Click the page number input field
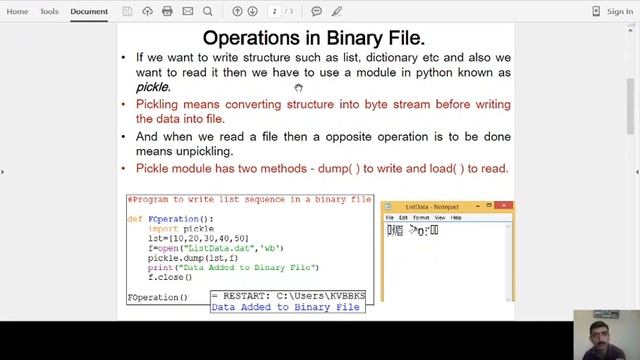Viewport: 640px width, 360px height. tap(274, 11)
